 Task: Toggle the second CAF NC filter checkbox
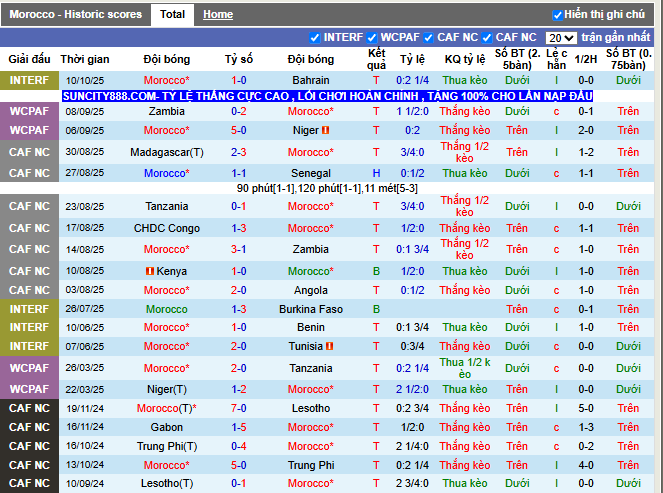pos(487,38)
